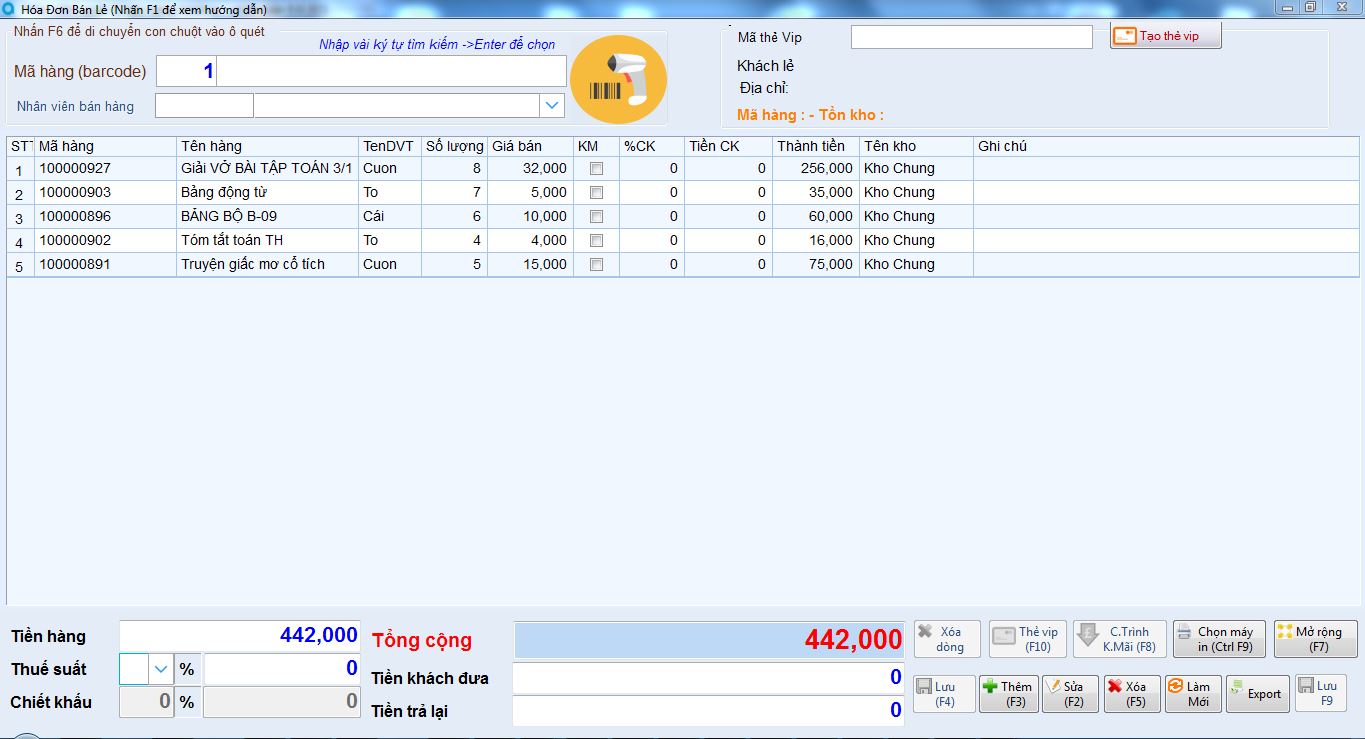1365x739 pixels.
Task: Click the Tạo thẻ vip button
Action: click(1166, 36)
